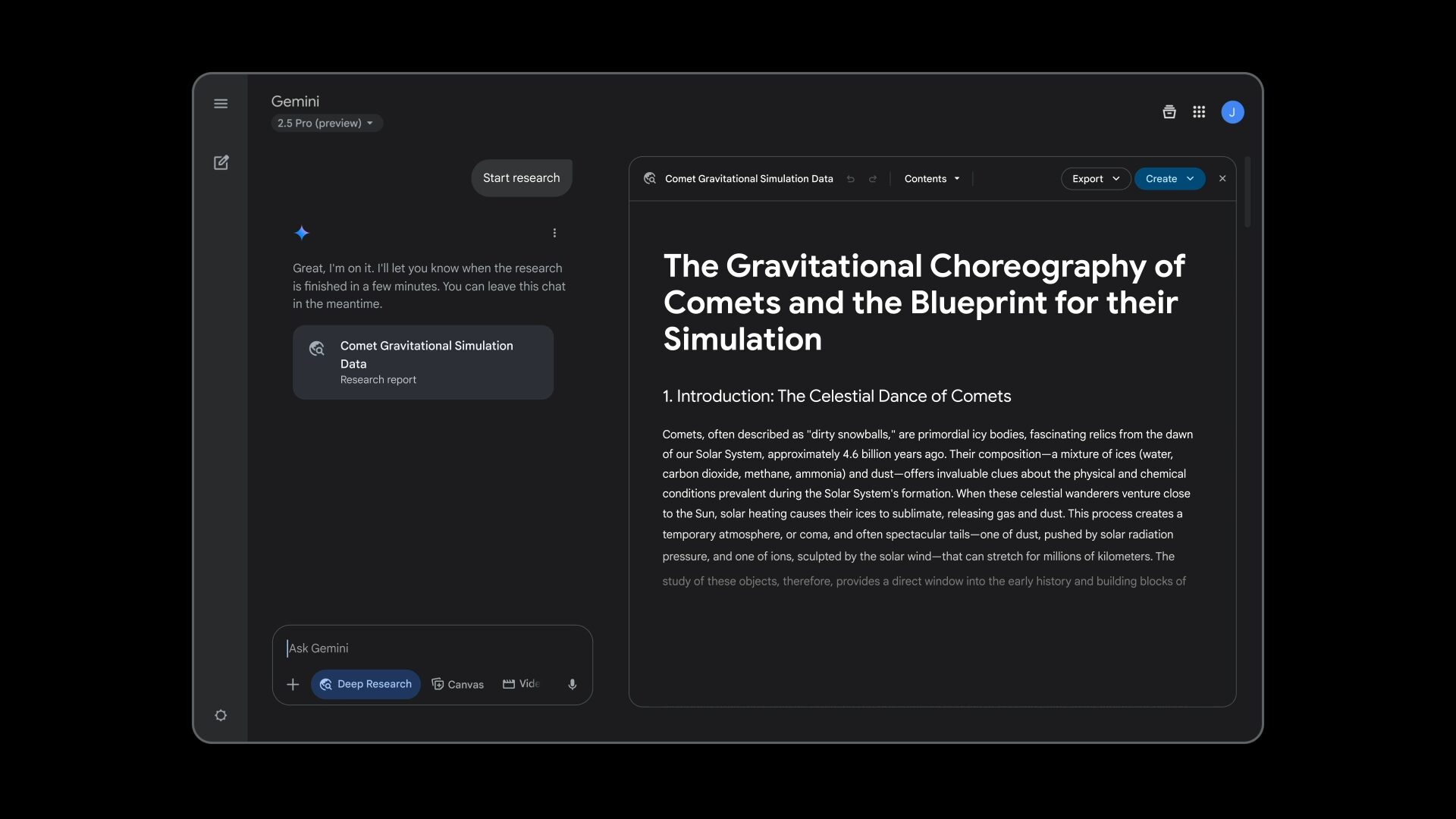Click the 'Research report' label in card
The width and height of the screenshot is (1456, 819).
(378, 380)
